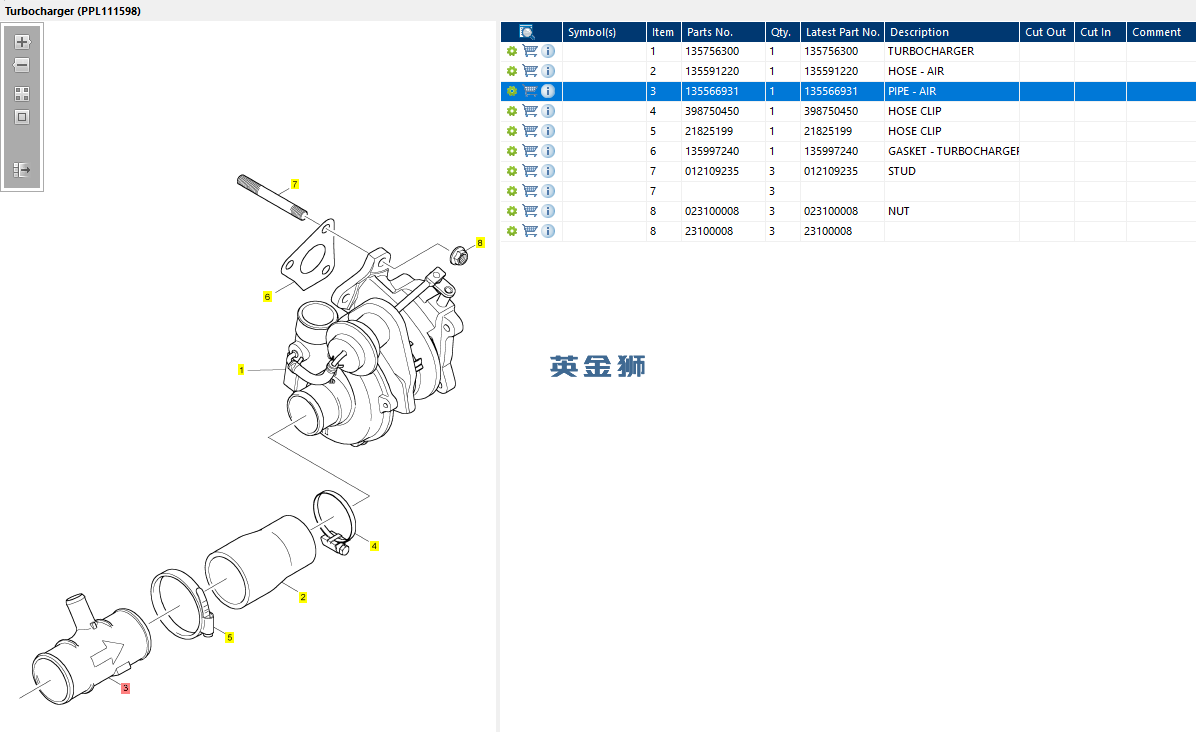Image resolution: width=1196 pixels, height=732 pixels.
Task: Sort by the Symbol(s) column header
Action: [604, 32]
